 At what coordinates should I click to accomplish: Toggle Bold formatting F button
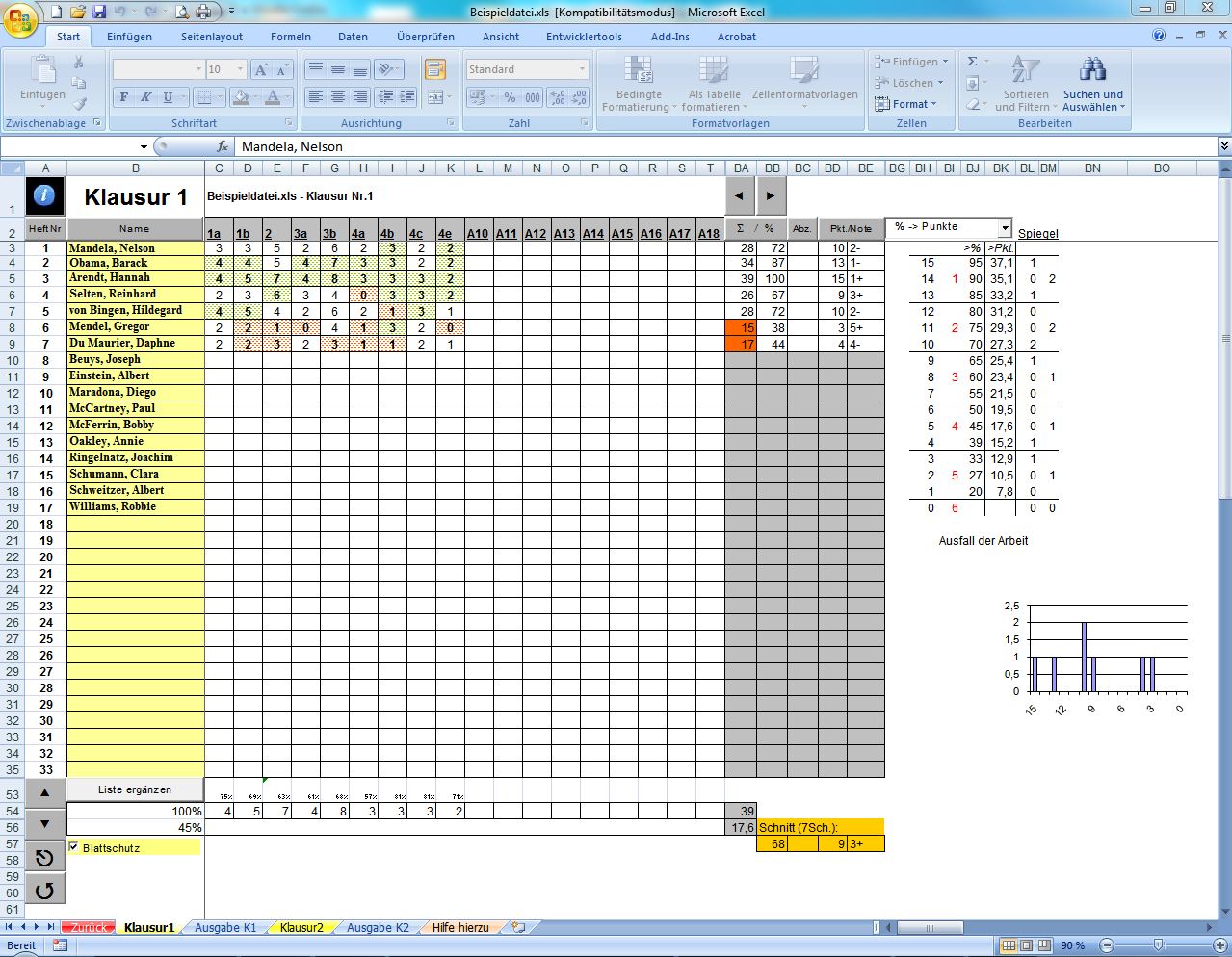(x=123, y=97)
